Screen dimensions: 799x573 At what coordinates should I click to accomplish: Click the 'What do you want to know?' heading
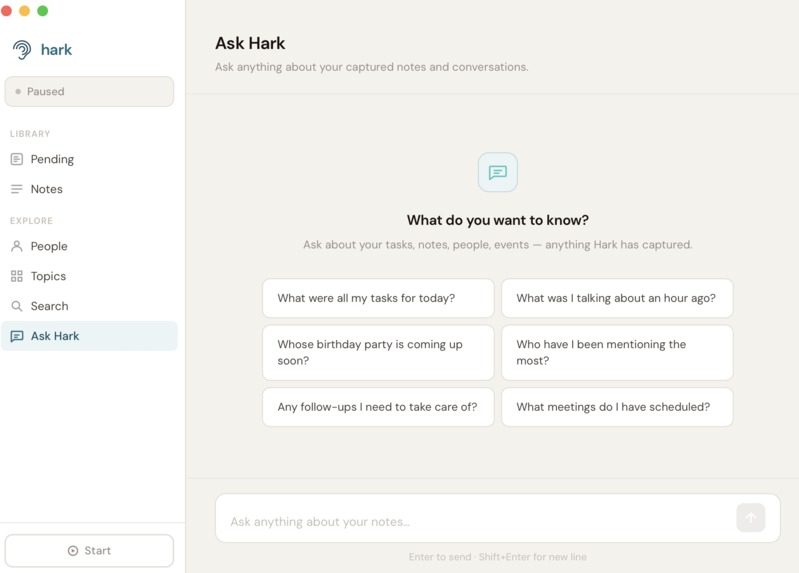click(497, 220)
